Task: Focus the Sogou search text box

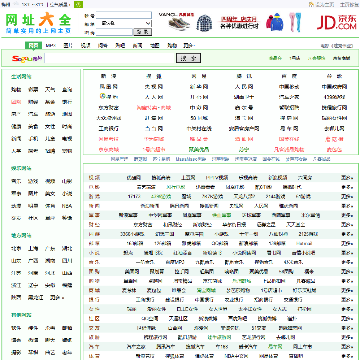Action: [110, 58]
